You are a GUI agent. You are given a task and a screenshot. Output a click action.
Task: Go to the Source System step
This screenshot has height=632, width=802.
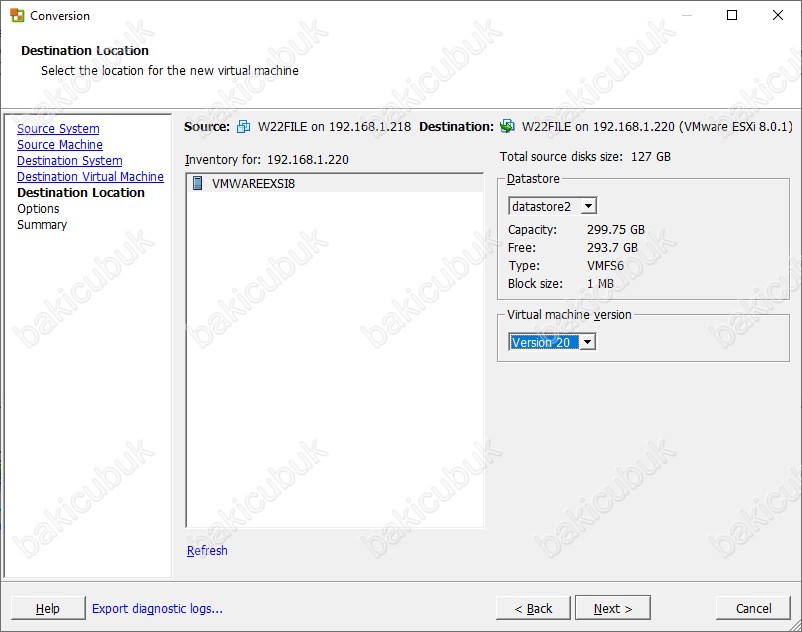pos(58,128)
